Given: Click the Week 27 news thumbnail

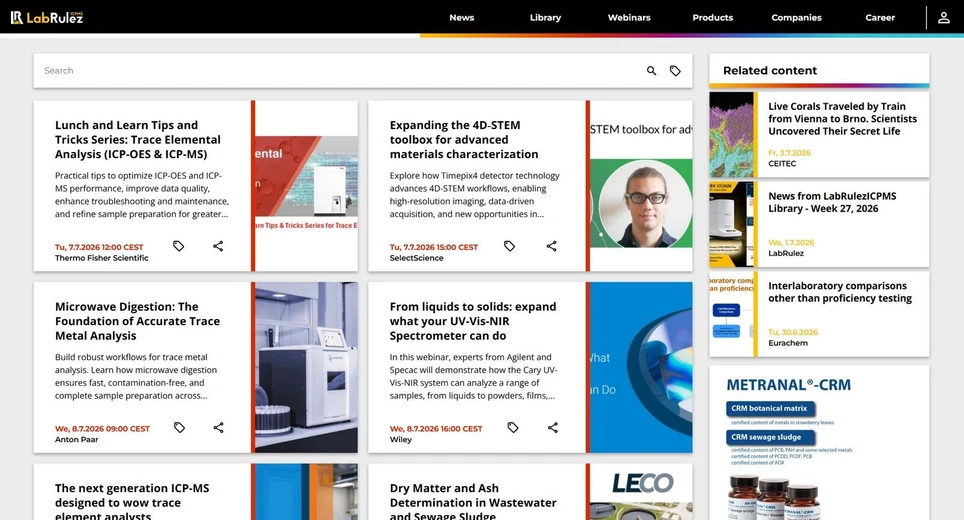Looking at the screenshot, I should tap(731, 224).
